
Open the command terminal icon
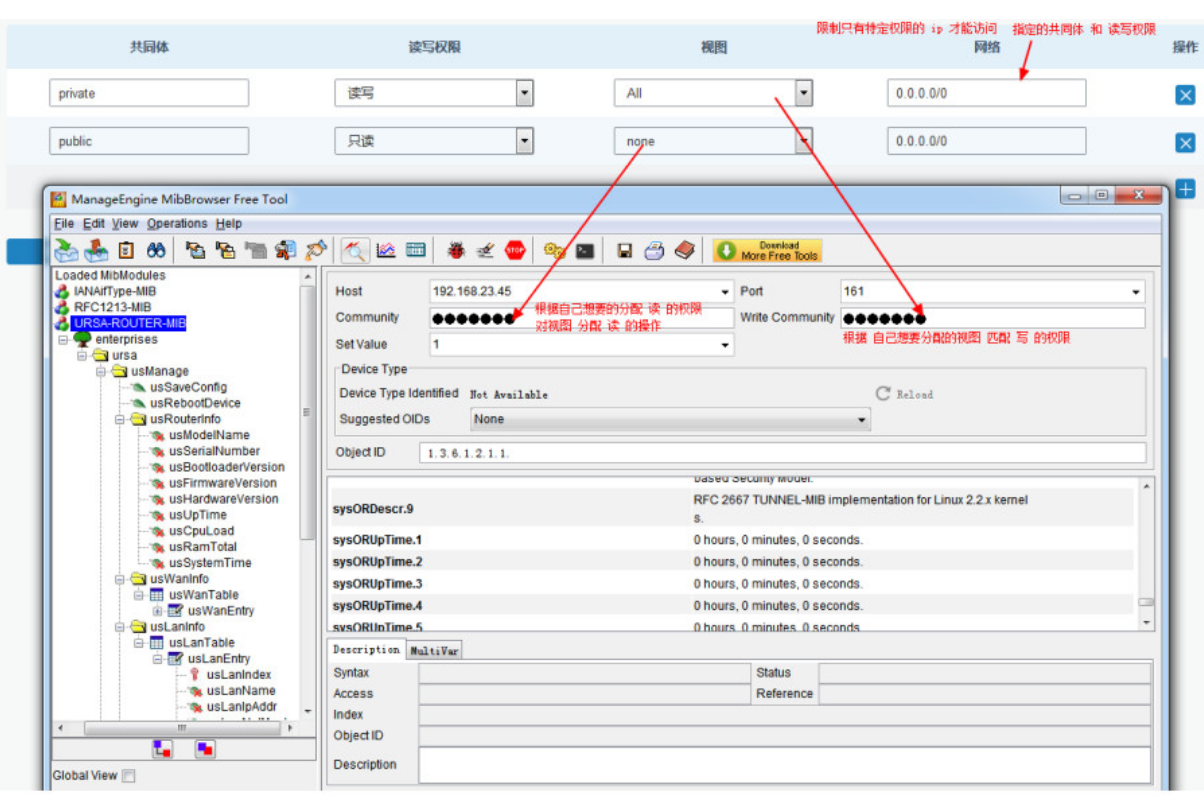(x=585, y=250)
